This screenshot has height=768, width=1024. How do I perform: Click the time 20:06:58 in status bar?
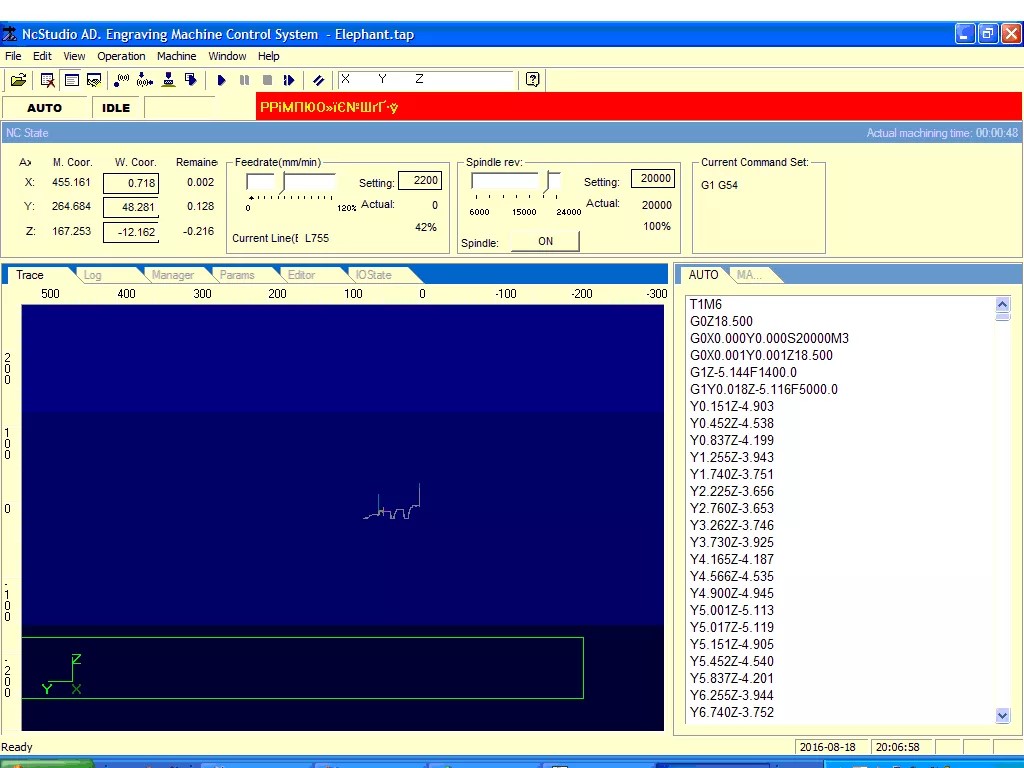[897, 747]
